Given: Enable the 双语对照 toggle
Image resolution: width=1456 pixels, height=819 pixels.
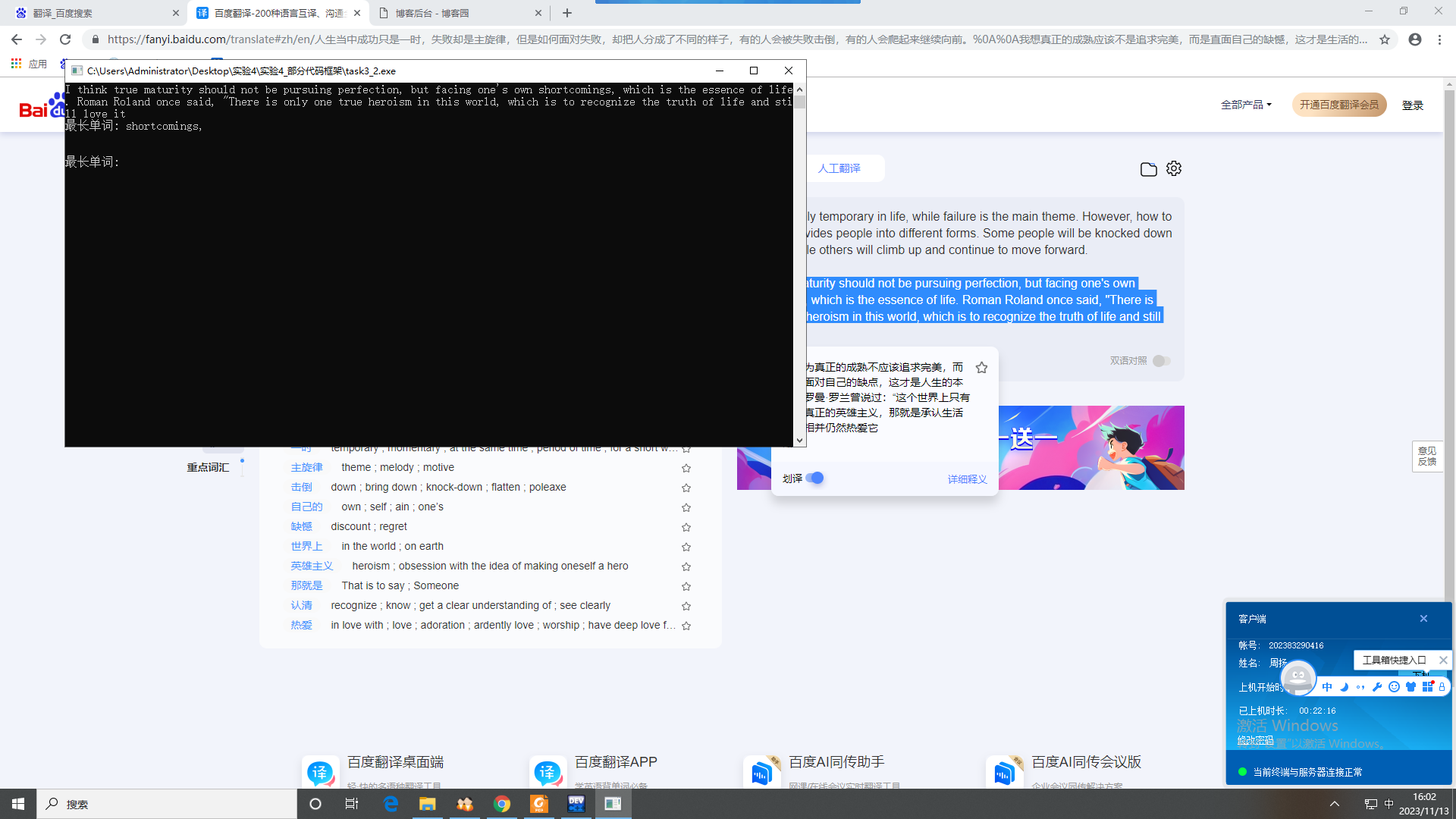Looking at the screenshot, I should [1161, 361].
